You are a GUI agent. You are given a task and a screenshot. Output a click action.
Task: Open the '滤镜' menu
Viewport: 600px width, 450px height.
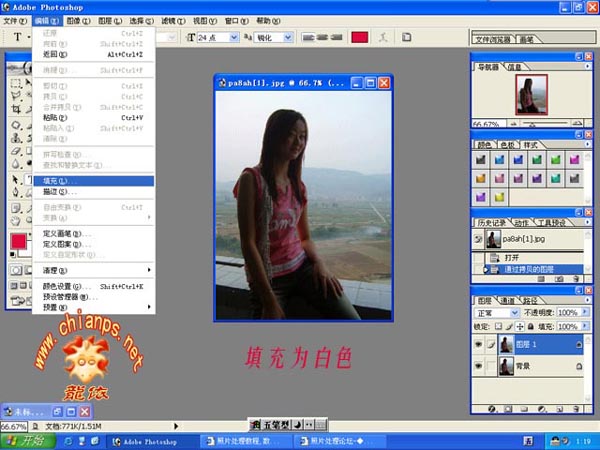pos(173,21)
